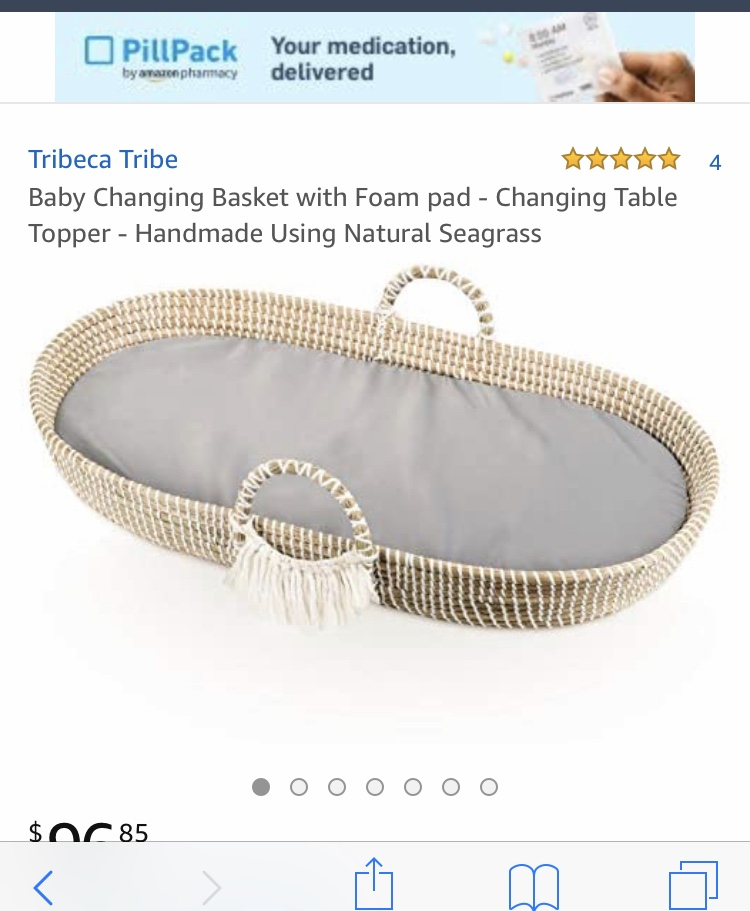The image size is (750, 911).
Task: Select the fifth image carousel dot
Action: click(x=413, y=787)
